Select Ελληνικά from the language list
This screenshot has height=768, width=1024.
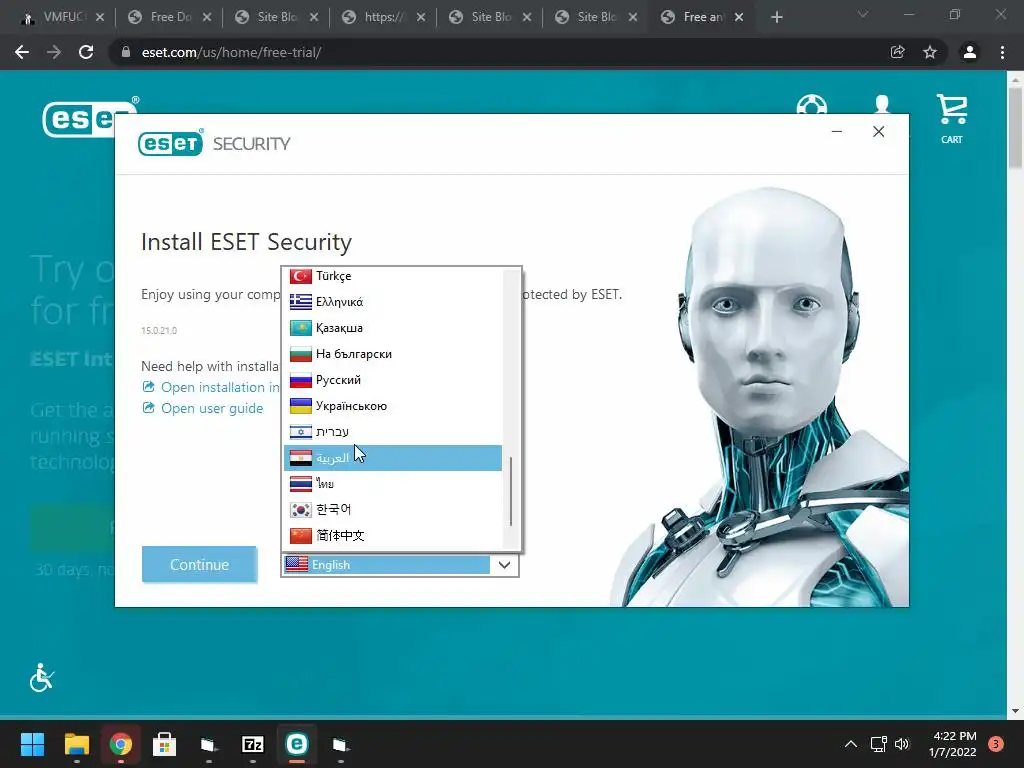392,302
